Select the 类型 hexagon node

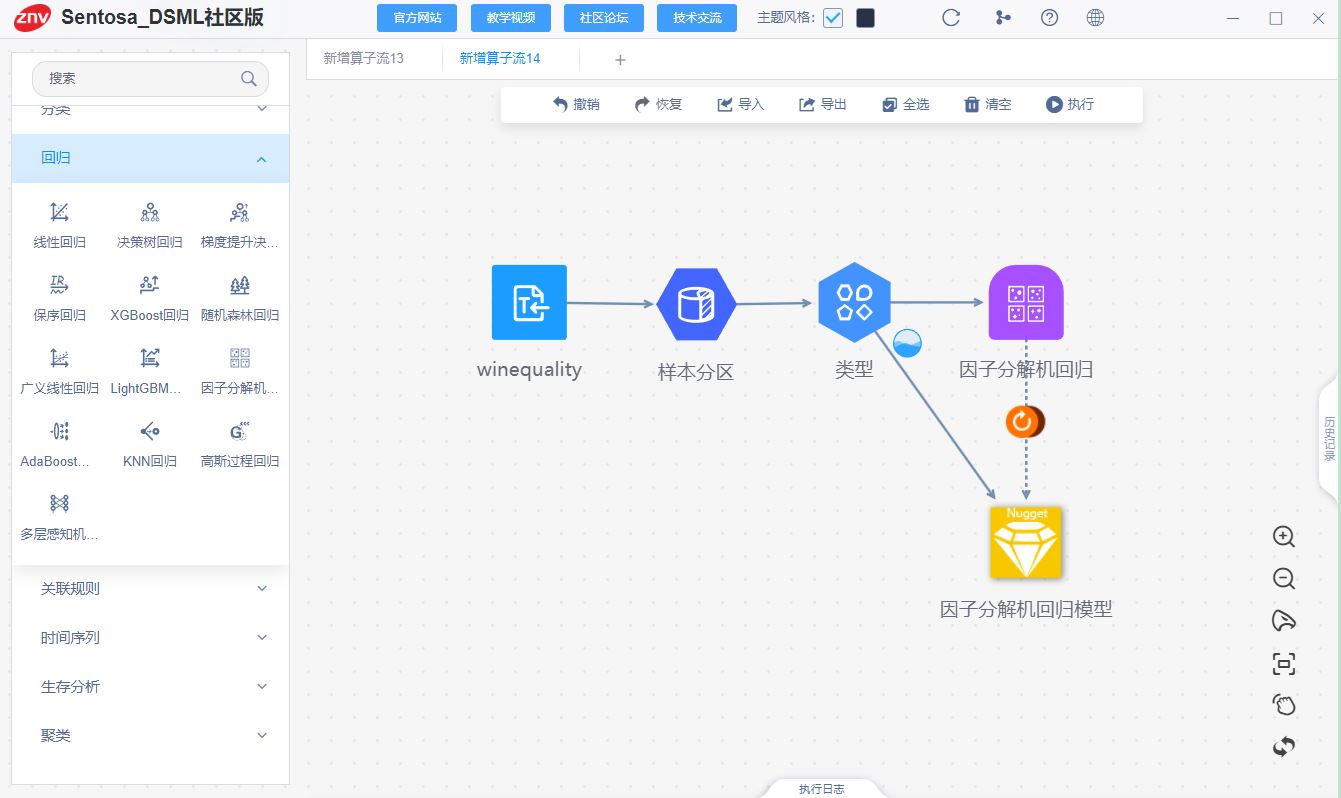(x=854, y=302)
